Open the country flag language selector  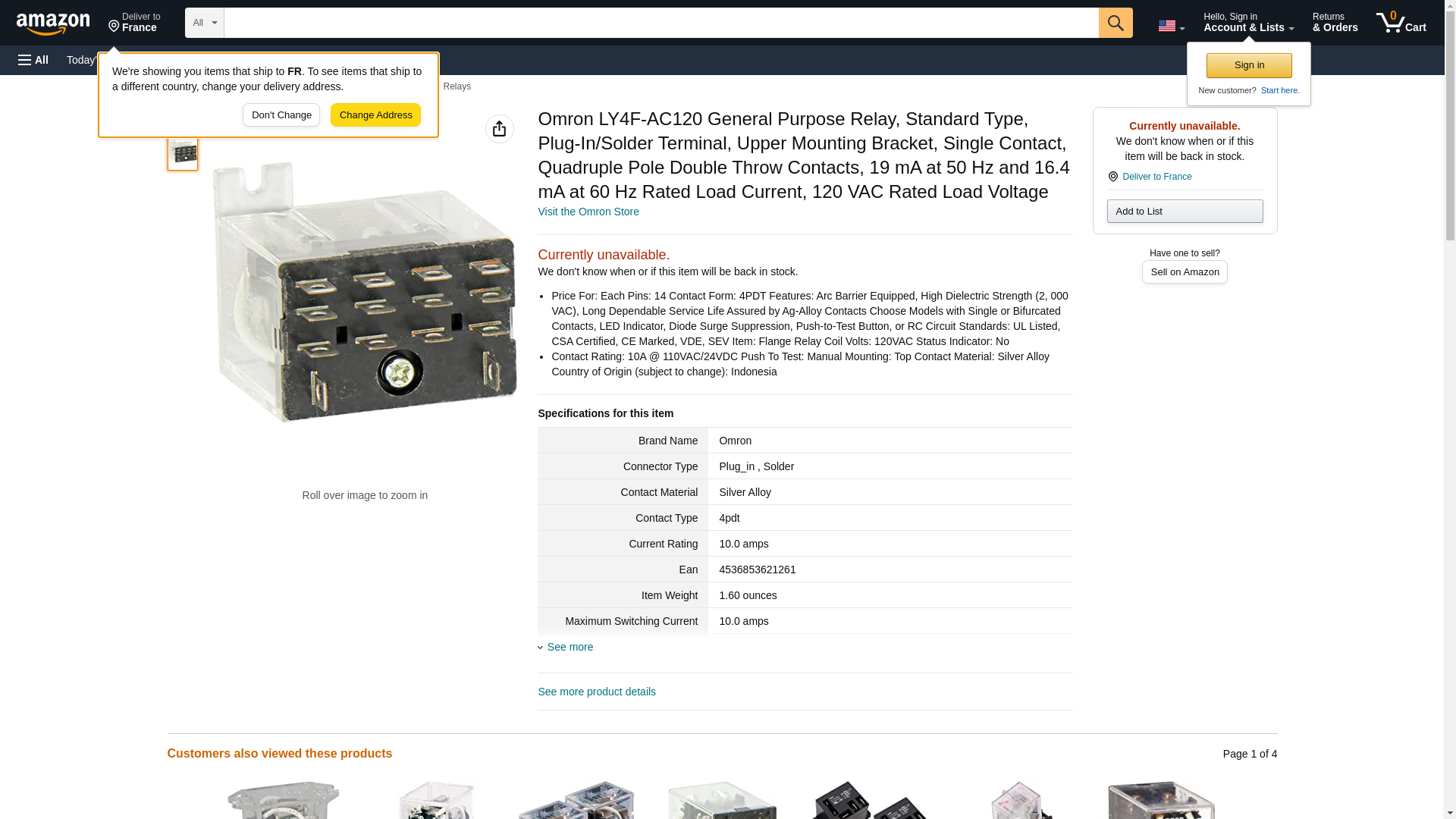pyautogui.click(x=1171, y=26)
